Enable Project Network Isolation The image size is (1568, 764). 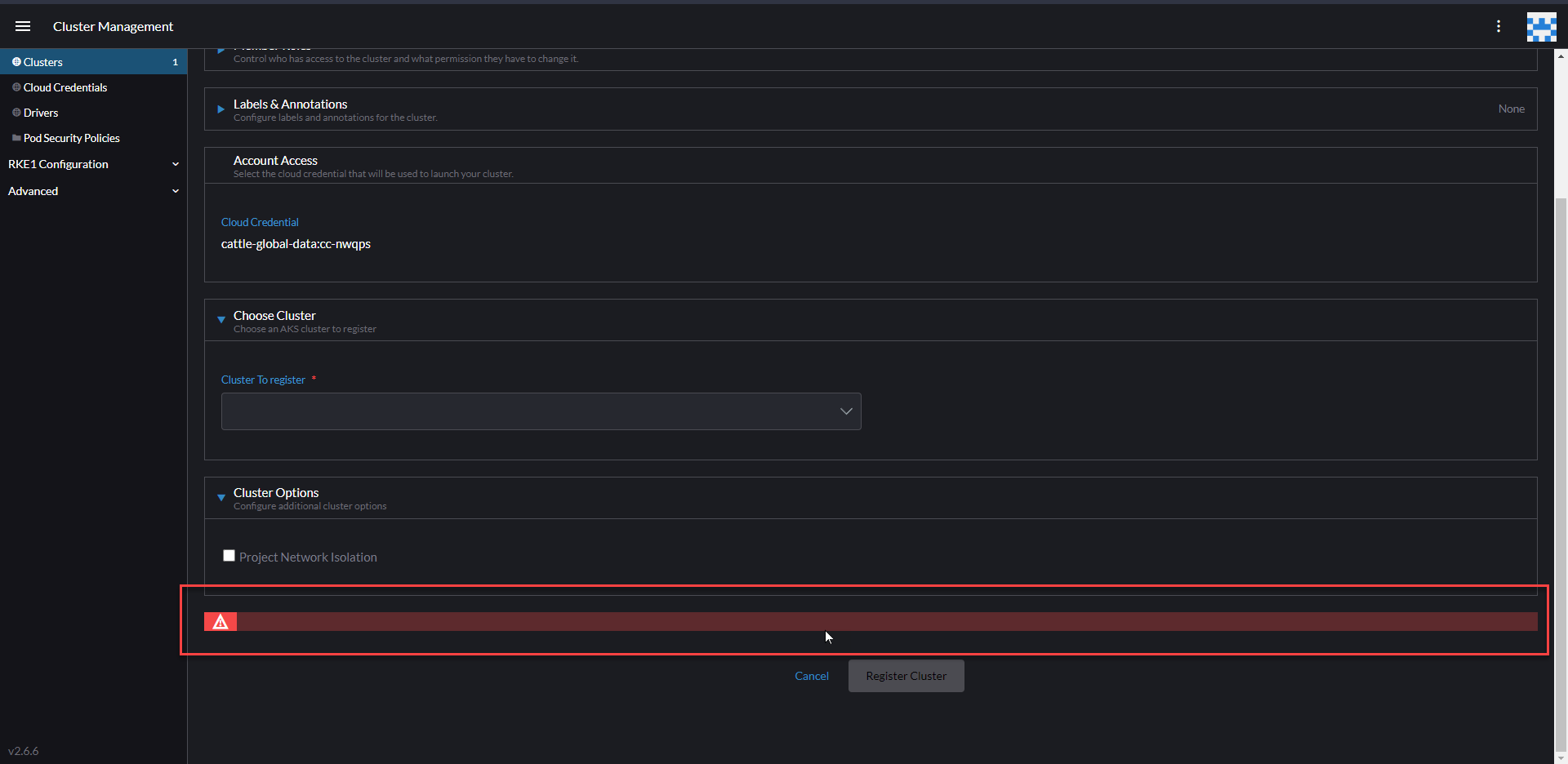(229, 555)
